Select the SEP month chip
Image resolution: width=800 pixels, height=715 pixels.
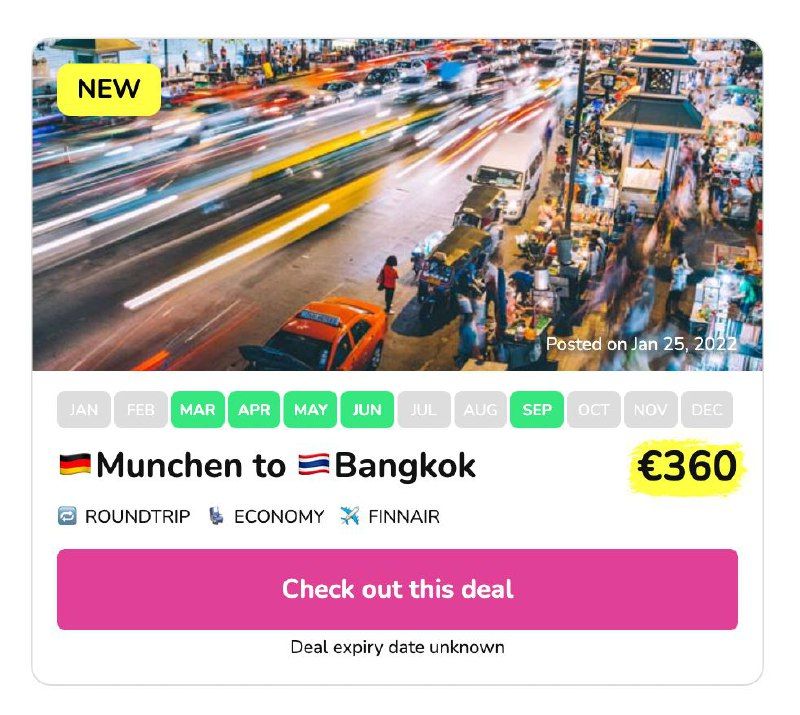pos(537,409)
